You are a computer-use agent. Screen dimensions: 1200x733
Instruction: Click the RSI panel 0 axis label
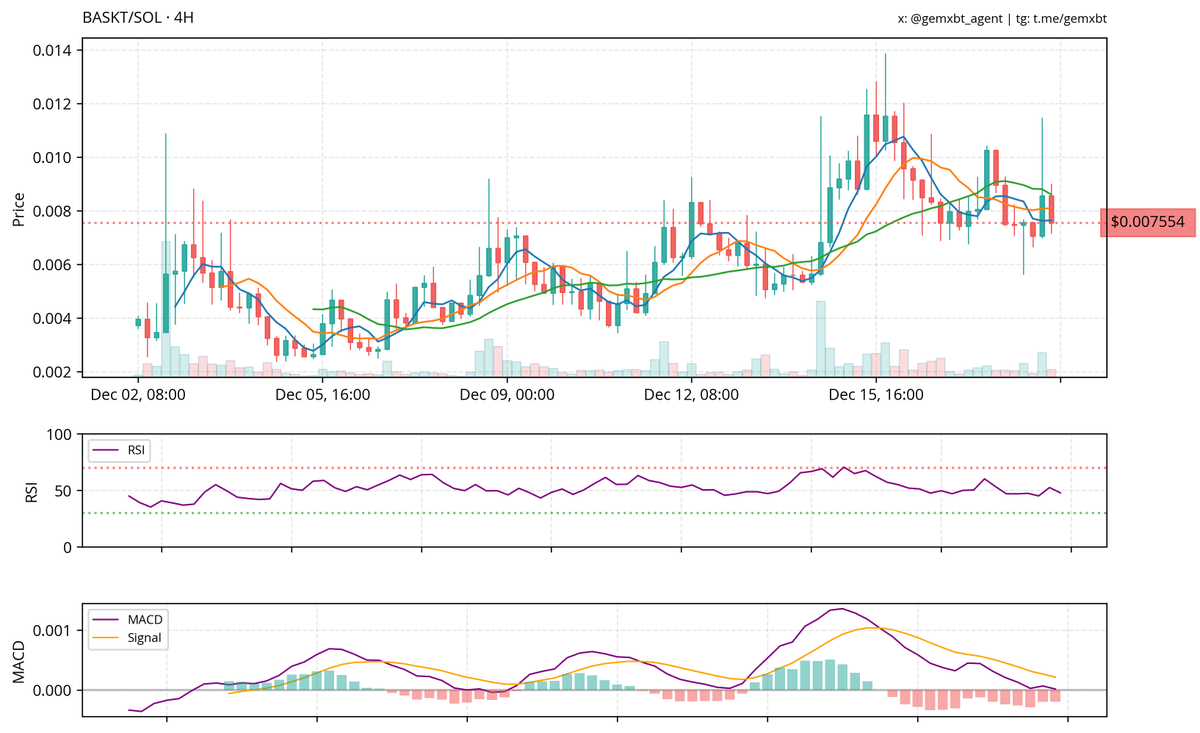click(69, 547)
